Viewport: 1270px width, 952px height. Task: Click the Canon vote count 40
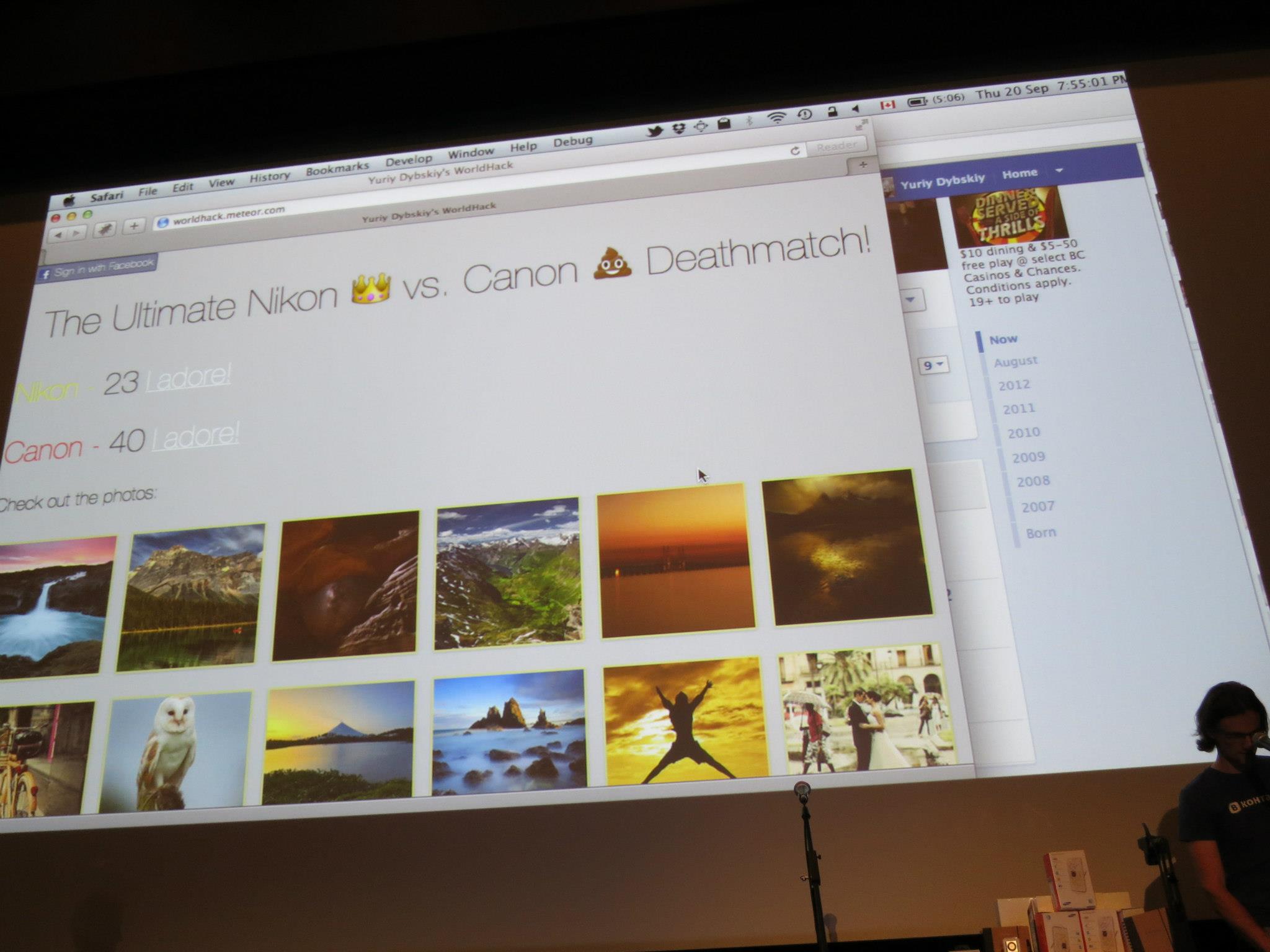[127, 442]
